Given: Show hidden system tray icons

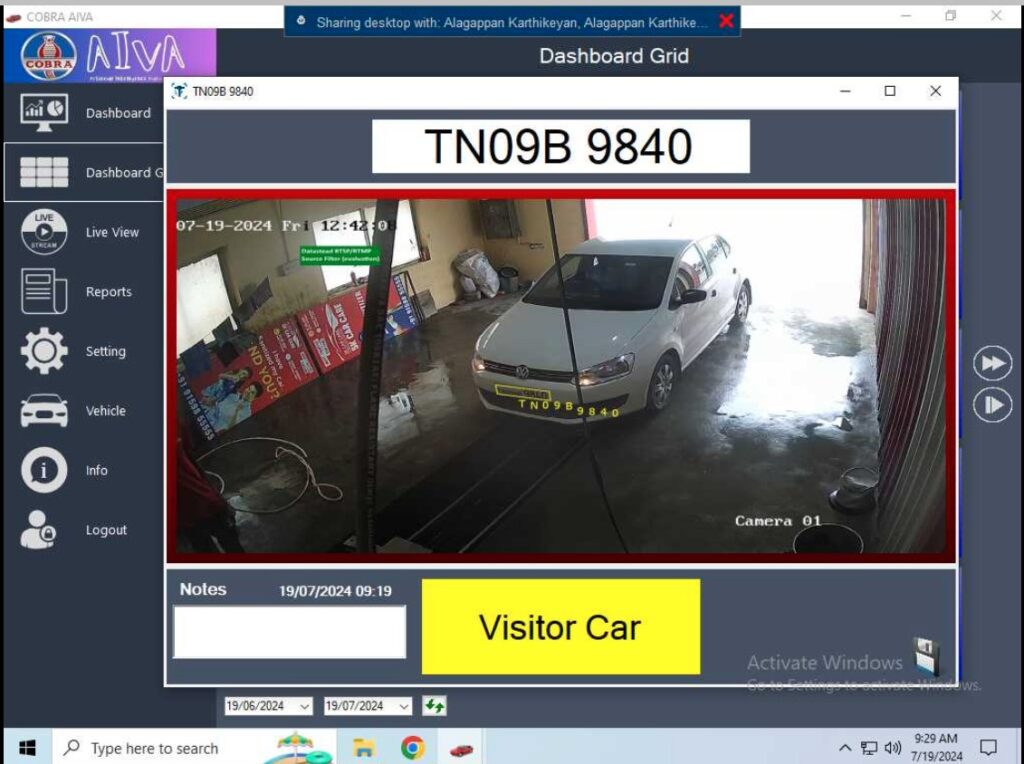Looking at the screenshot, I should point(845,748).
